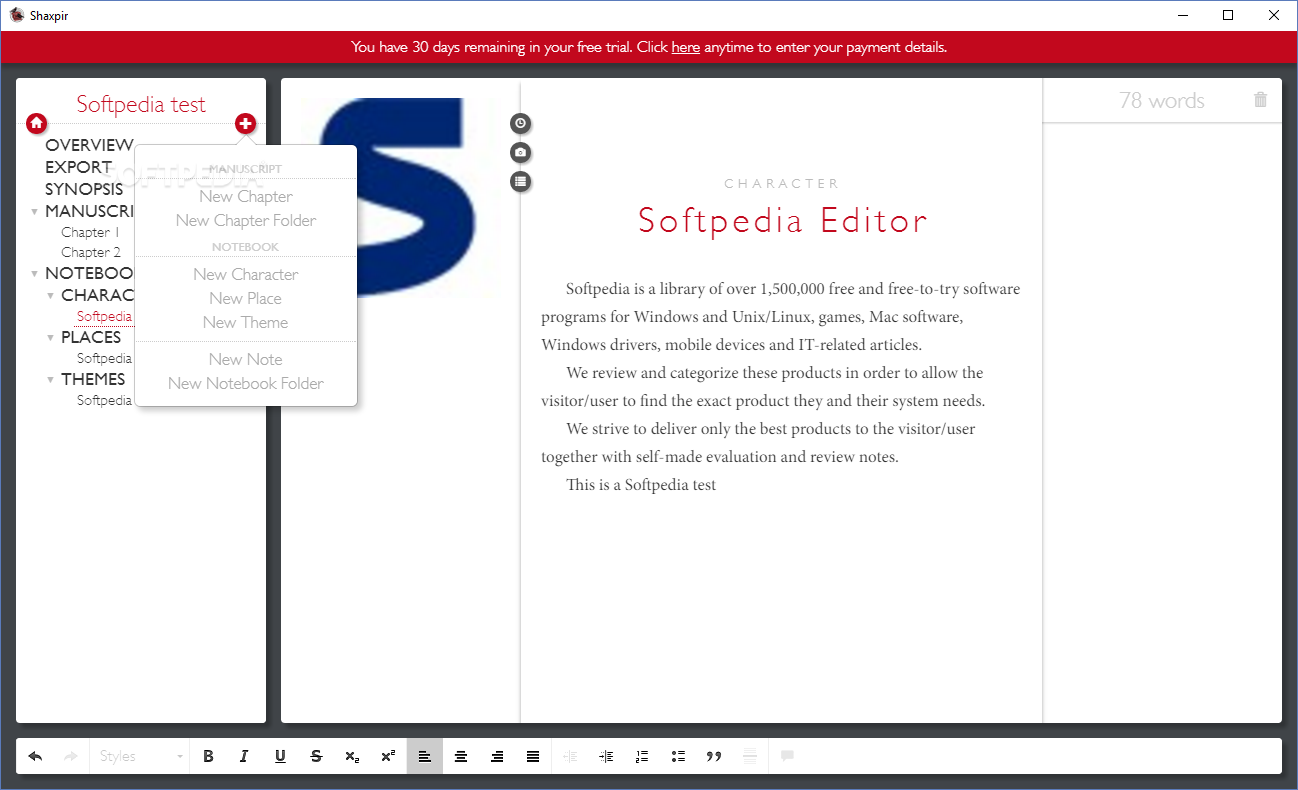This screenshot has width=1298, height=790.
Task: Click the '78 words' counter
Action: pos(1162,100)
